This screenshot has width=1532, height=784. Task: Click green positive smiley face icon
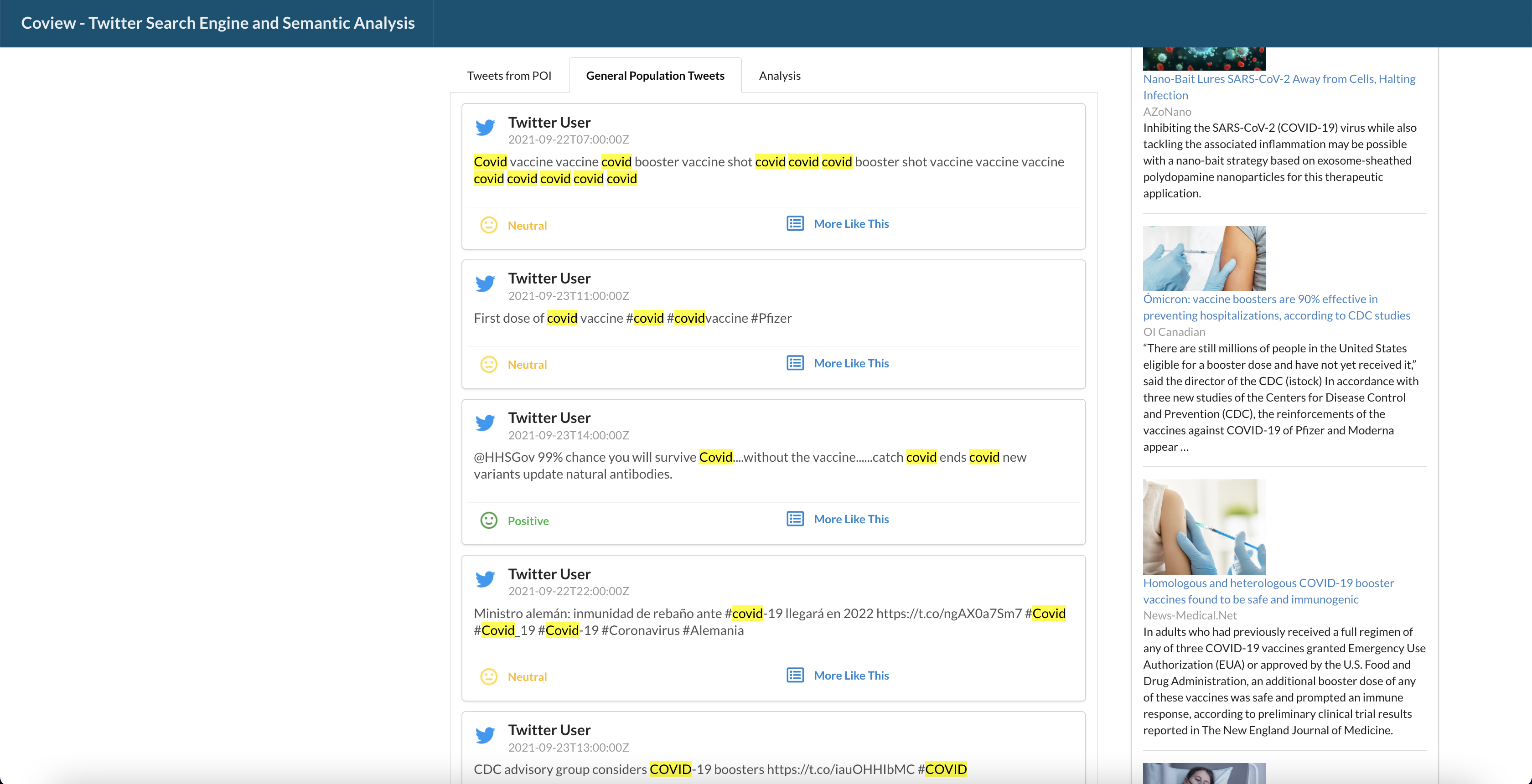pyautogui.click(x=489, y=521)
